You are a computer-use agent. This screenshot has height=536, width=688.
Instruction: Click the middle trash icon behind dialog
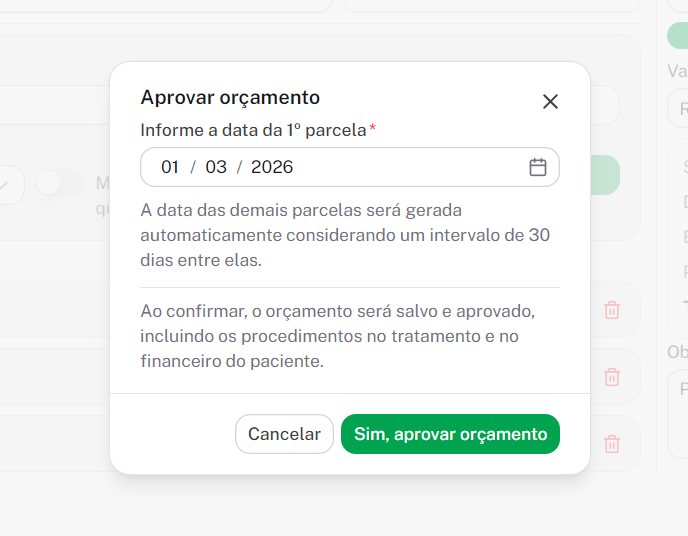point(612,377)
